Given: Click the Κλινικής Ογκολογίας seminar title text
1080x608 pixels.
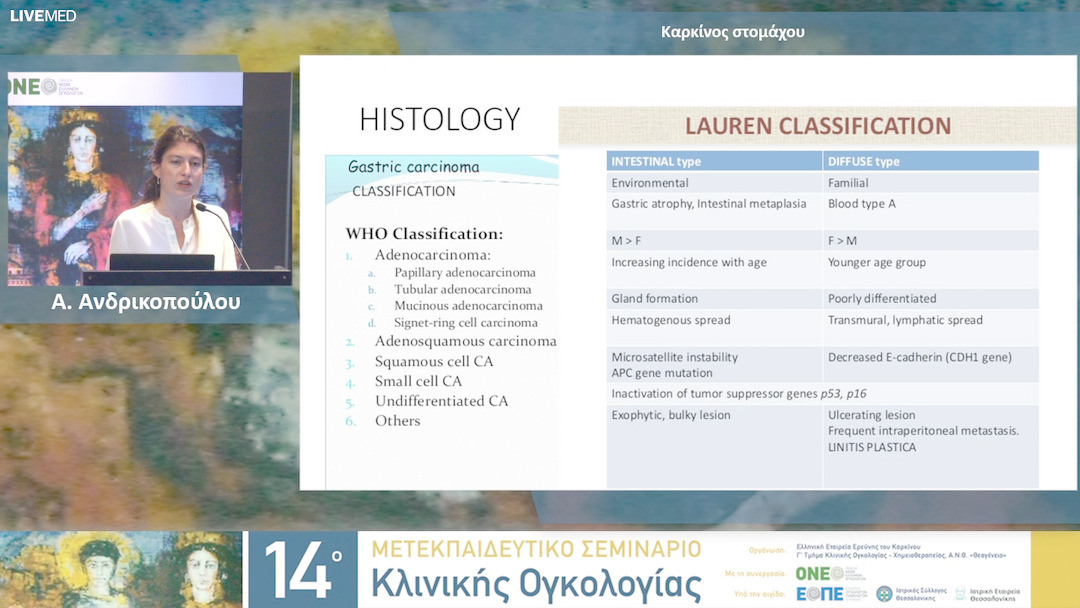Looking at the screenshot, I should (x=535, y=584).
